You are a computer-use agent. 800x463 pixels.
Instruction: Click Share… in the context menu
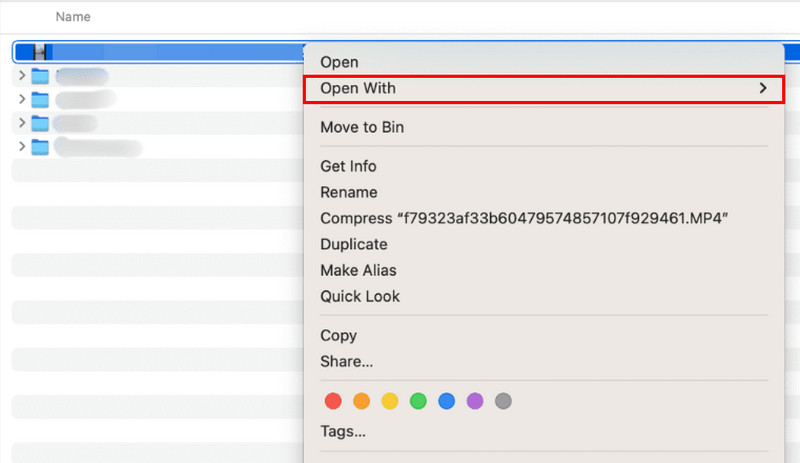pyautogui.click(x=346, y=361)
